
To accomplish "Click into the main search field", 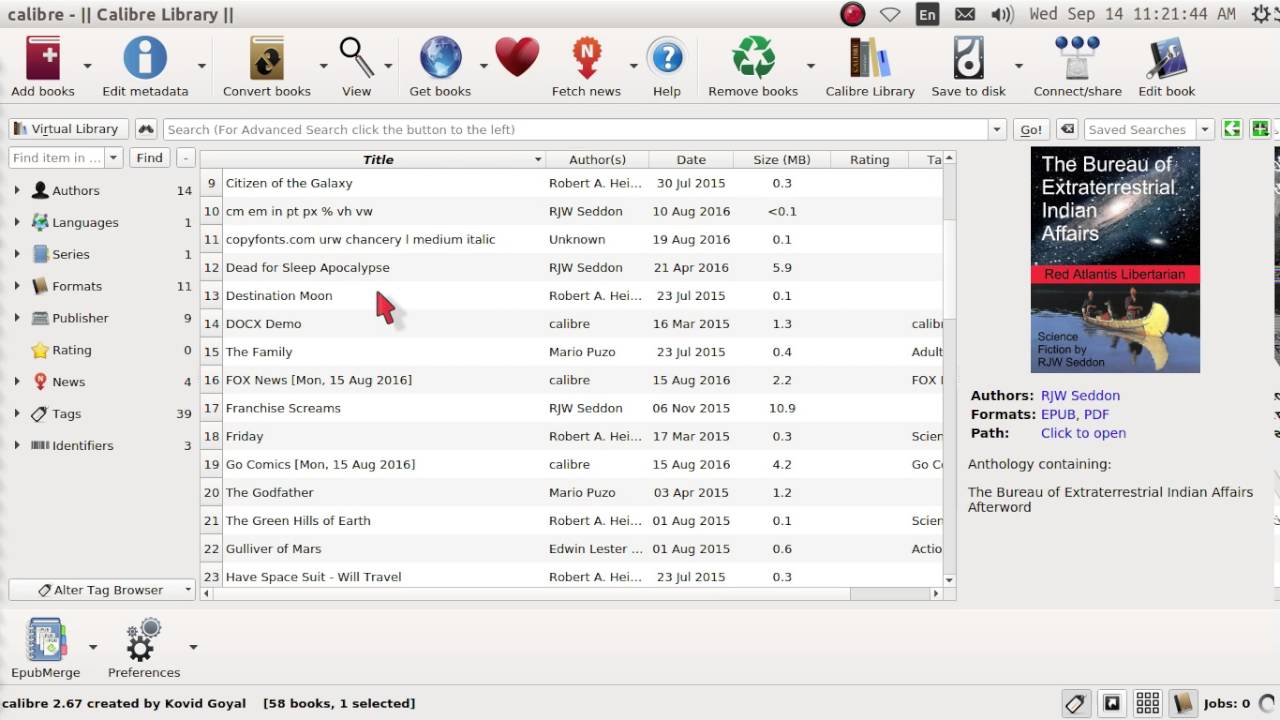I will click(x=576, y=129).
